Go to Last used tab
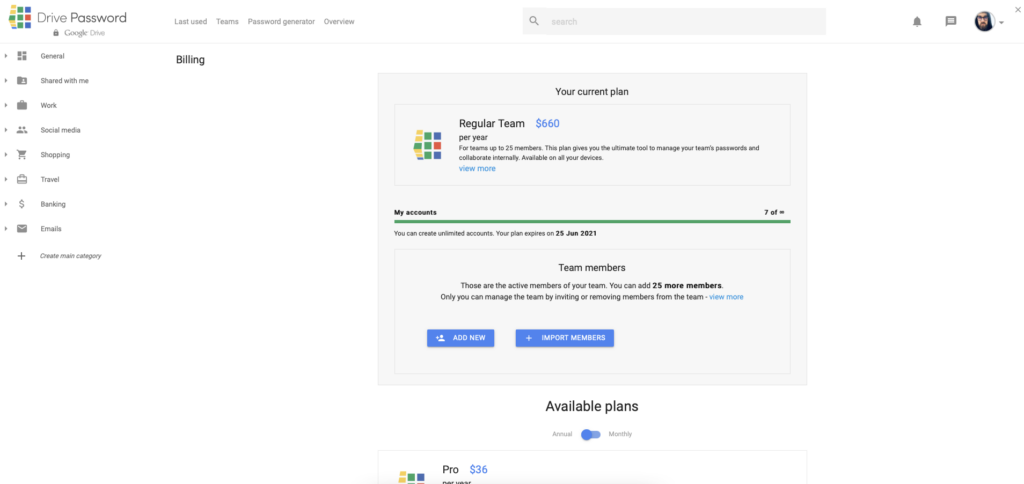1024x484 pixels. pyautogui.click(x=191, y=22)
